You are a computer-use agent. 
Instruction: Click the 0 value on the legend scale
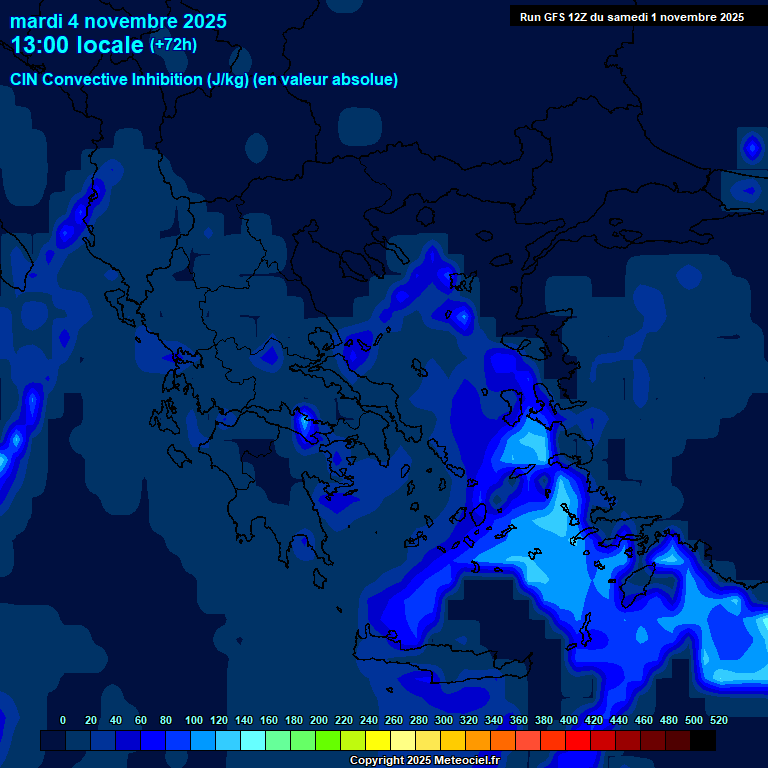point(63,720)
